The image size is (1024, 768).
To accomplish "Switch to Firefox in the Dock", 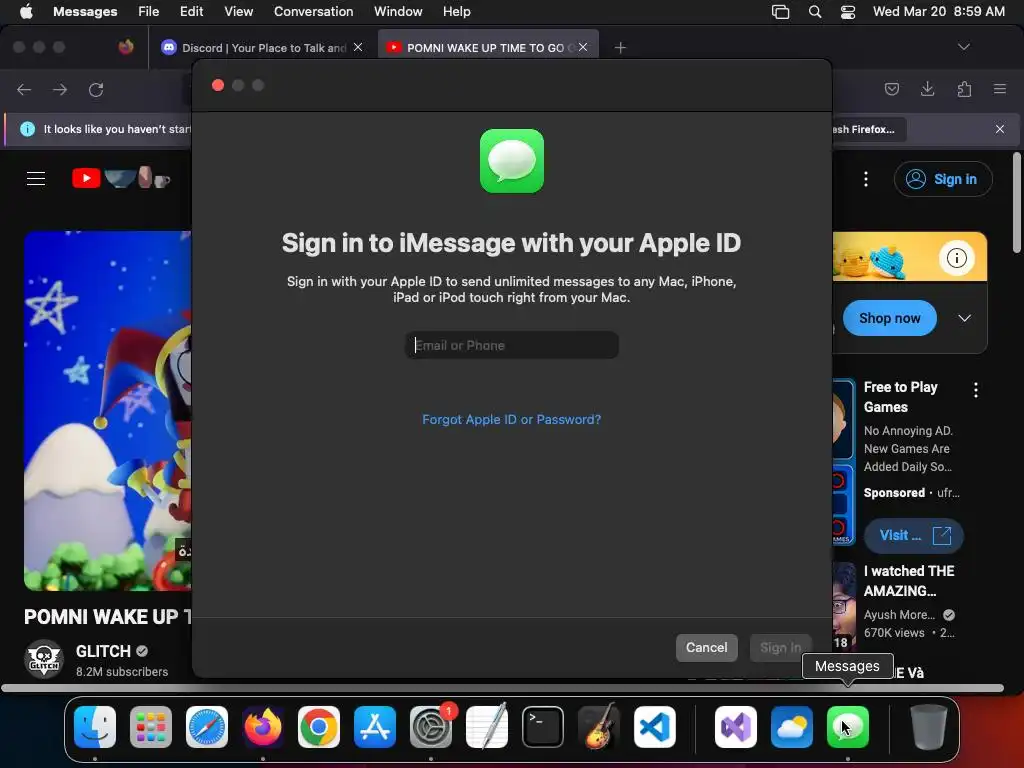I will pos(263,727).
